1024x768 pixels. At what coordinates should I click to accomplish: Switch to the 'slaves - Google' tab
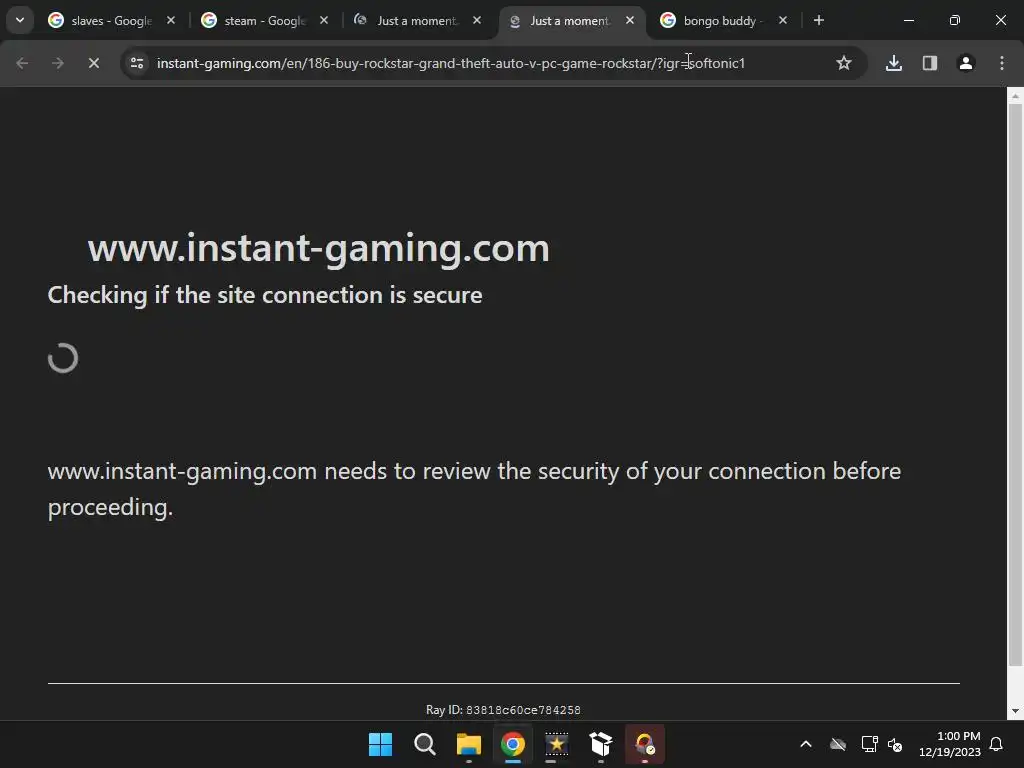click(110, 21)
